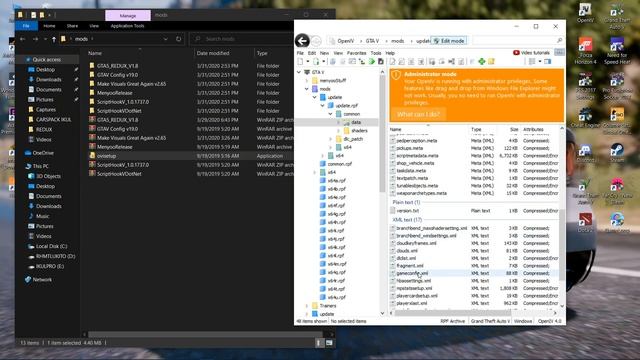Select gameconfig.xml in OpenIV file list
640x360 pixels.
(412, 273)
